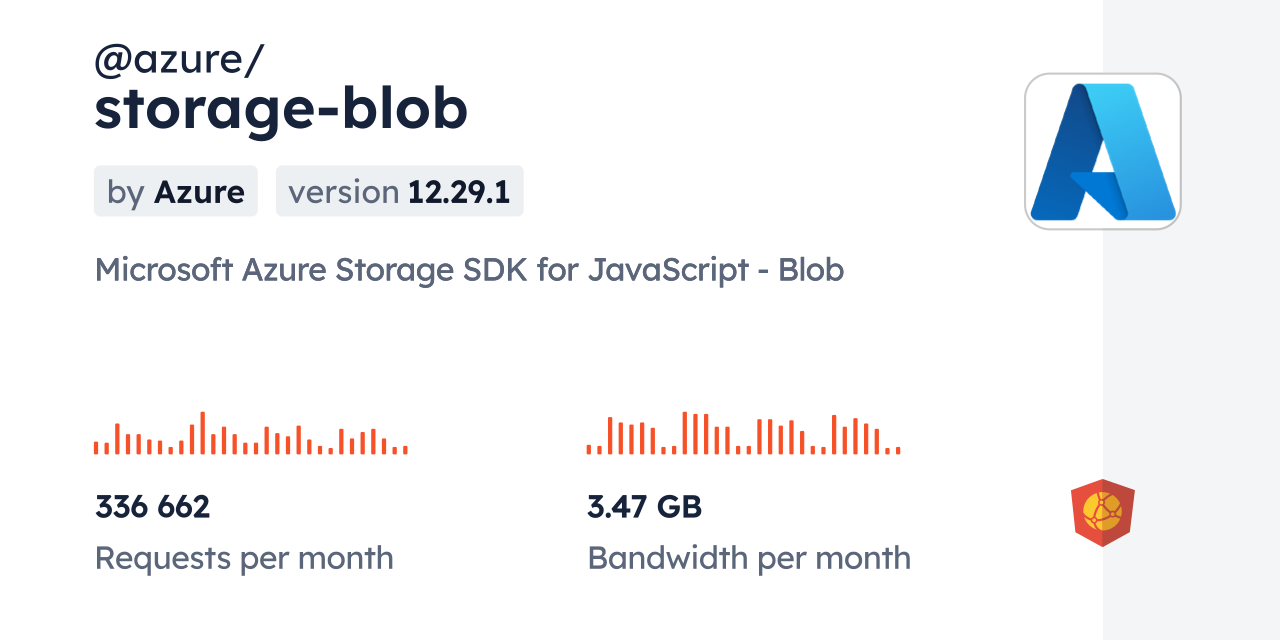Click the word "Blob" ending the description
This screenshot has height=640, width=1280.
(x=811, y=269)
